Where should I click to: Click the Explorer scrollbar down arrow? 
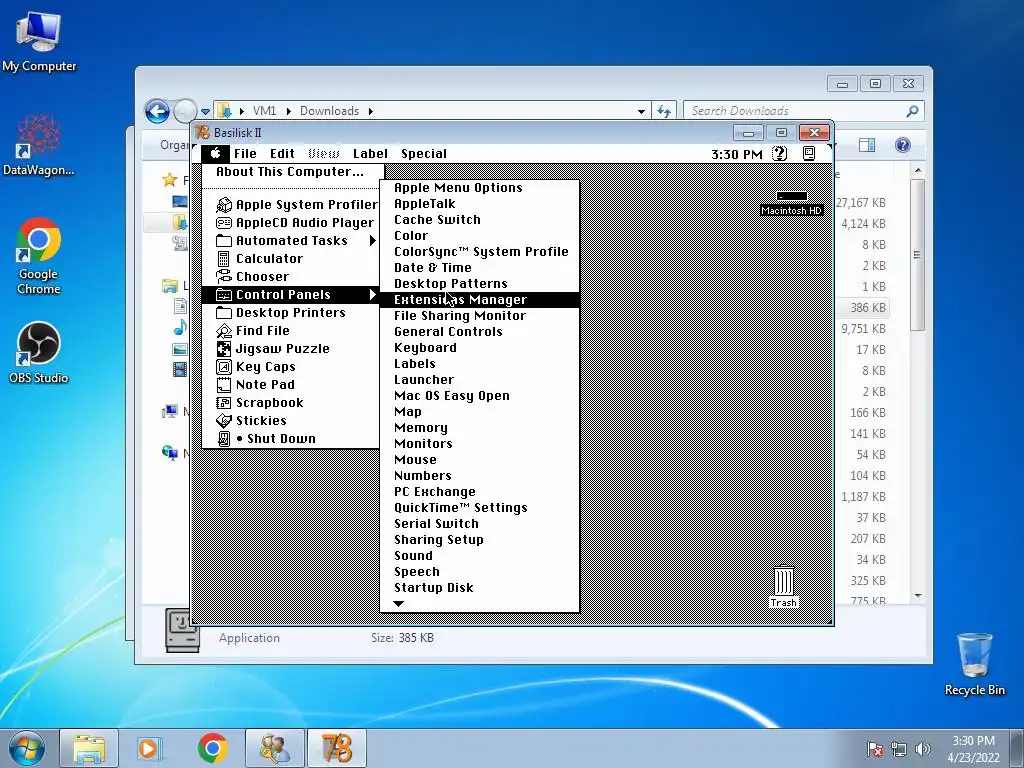click(x=918, y=596)
